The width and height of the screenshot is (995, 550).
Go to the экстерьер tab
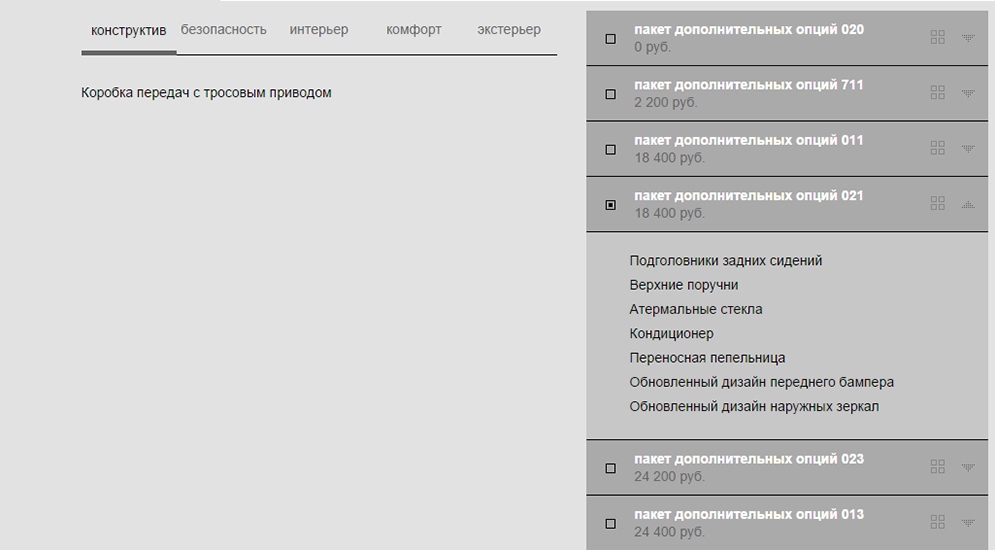508,30
